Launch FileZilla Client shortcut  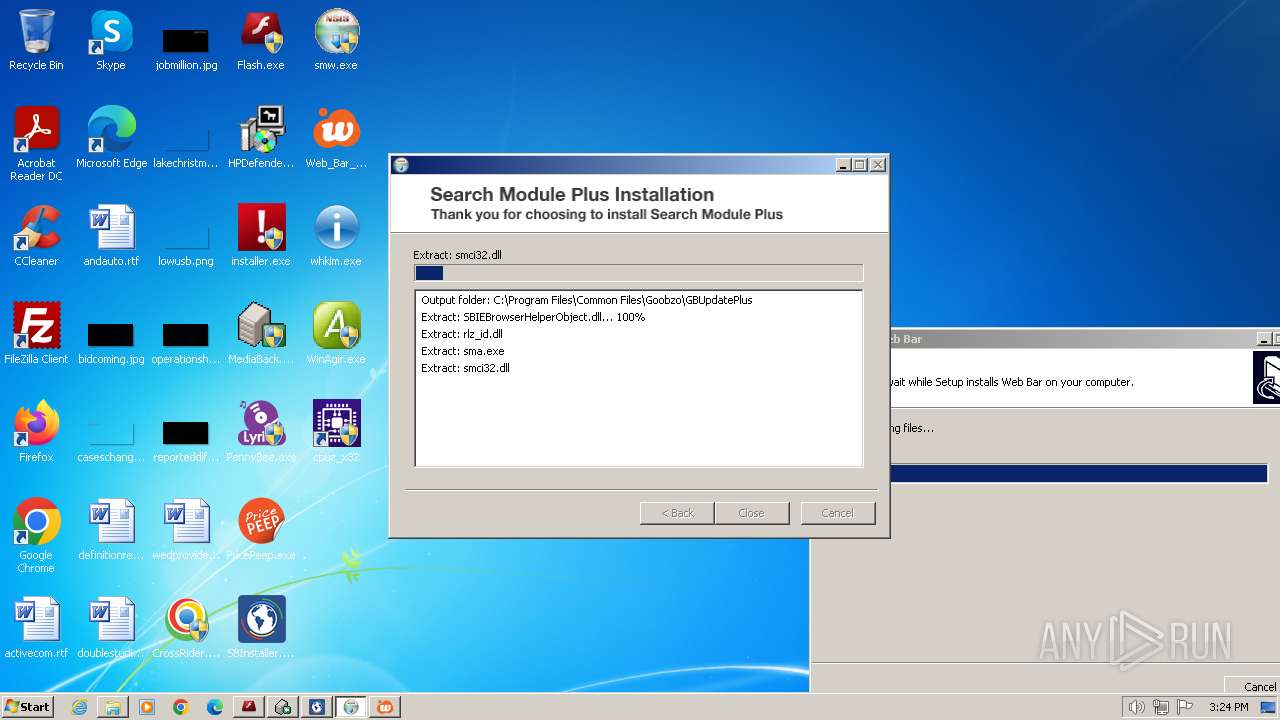click(x=36, y=334)
